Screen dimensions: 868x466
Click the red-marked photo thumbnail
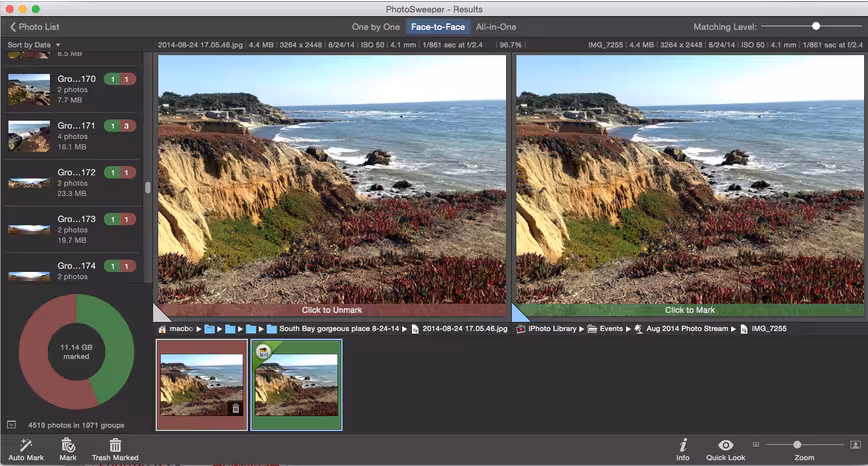202,385
